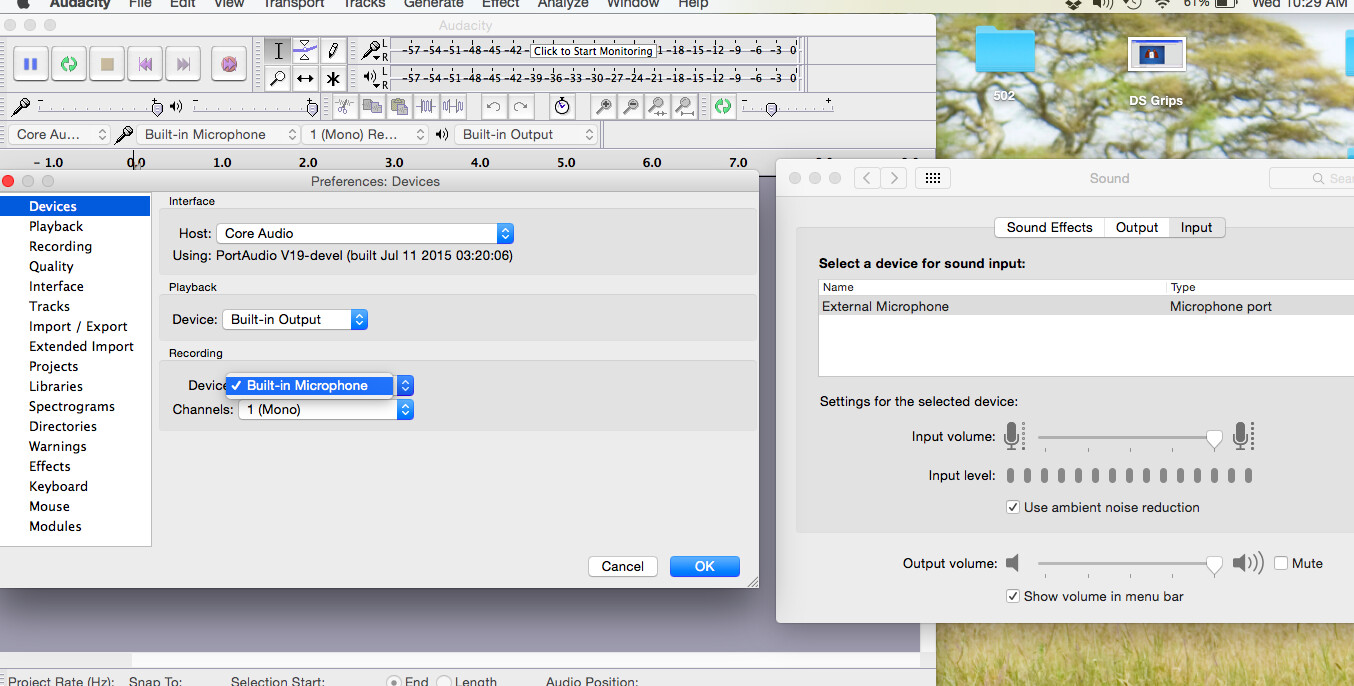1354x686 pixels.
Task: Click the forward arrow in Sound window
Action: (x=894, y=178)
